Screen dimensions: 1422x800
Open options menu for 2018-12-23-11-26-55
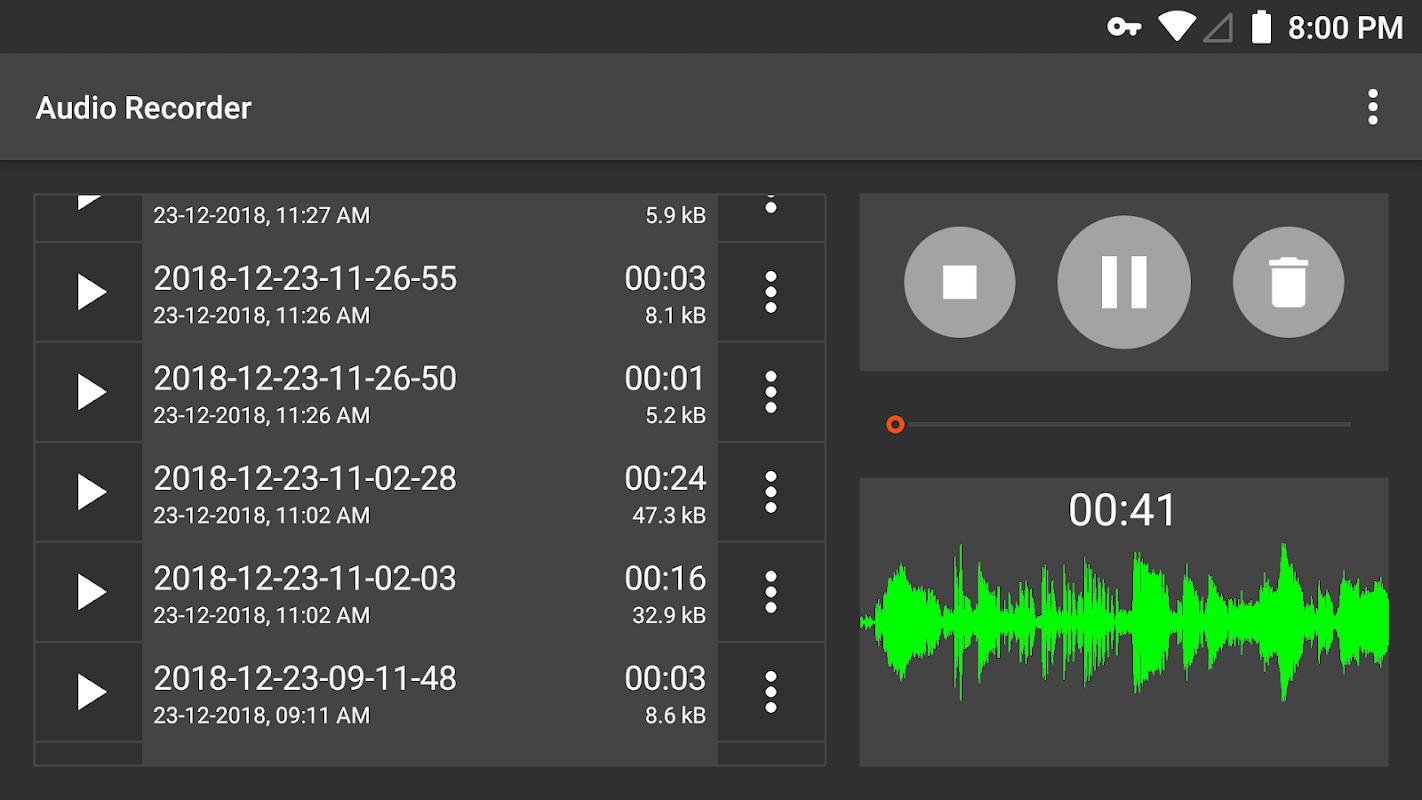point(771,292)
